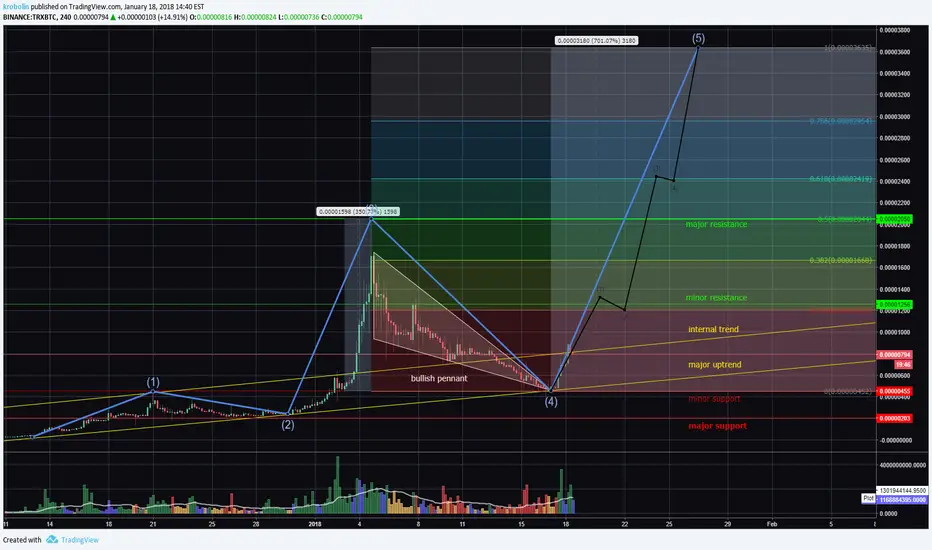
Task: Click the 21 date axis label
Action: click(x=153, y=524)
